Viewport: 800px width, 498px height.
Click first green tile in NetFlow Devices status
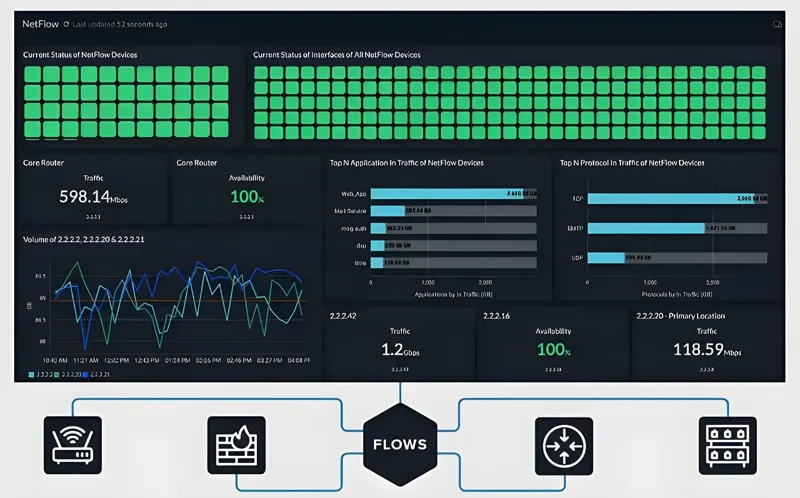pyautogui.click(x=32, y=74)
